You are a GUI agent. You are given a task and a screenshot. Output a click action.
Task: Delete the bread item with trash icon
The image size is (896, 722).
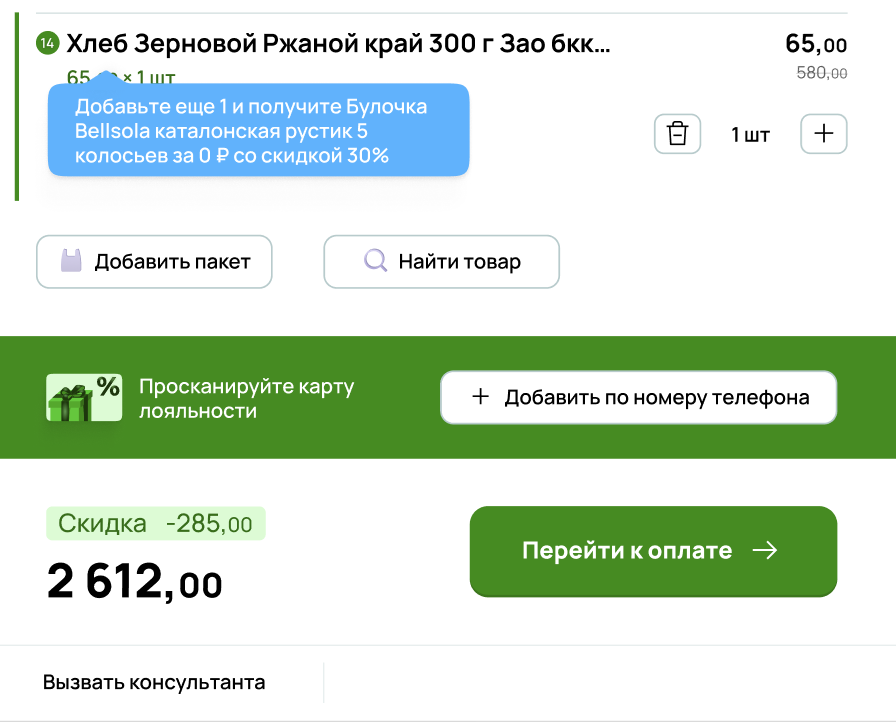click(x=677, y=134)
